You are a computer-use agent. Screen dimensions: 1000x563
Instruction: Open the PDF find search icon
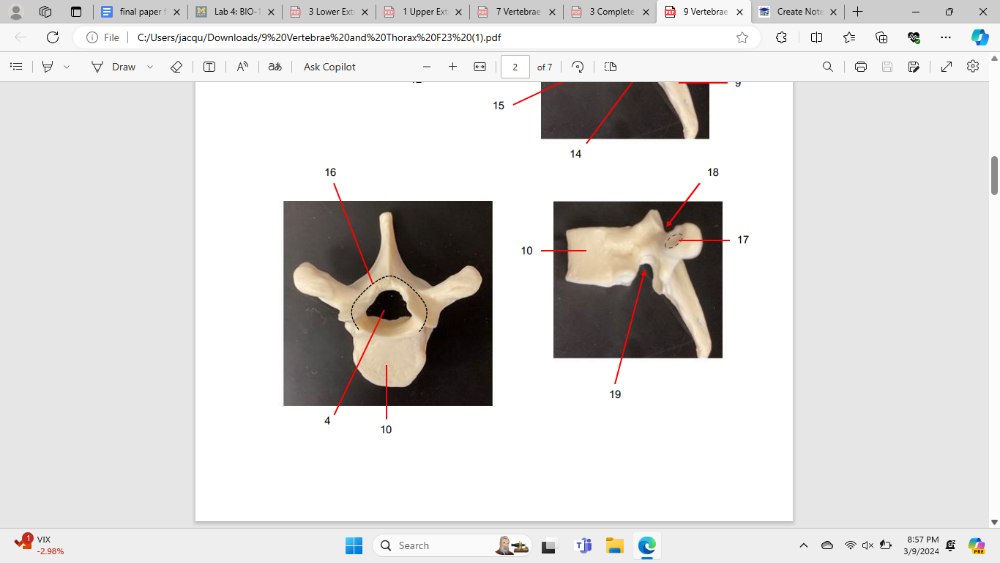827,67
